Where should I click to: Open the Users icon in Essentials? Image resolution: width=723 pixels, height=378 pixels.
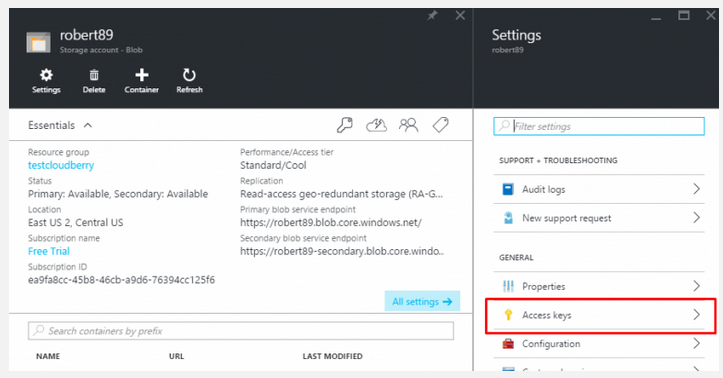click(409, 125)
